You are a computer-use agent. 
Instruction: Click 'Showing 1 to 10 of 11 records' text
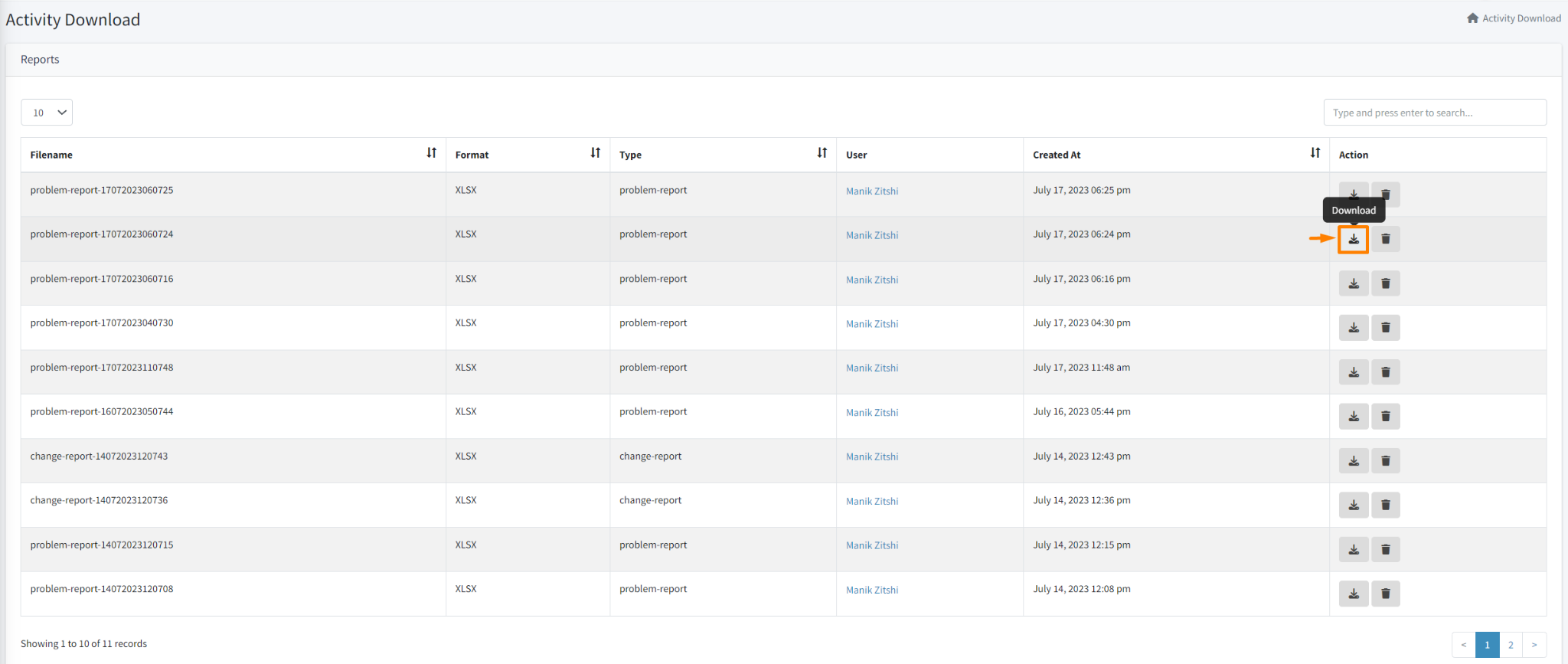[83, 644]
